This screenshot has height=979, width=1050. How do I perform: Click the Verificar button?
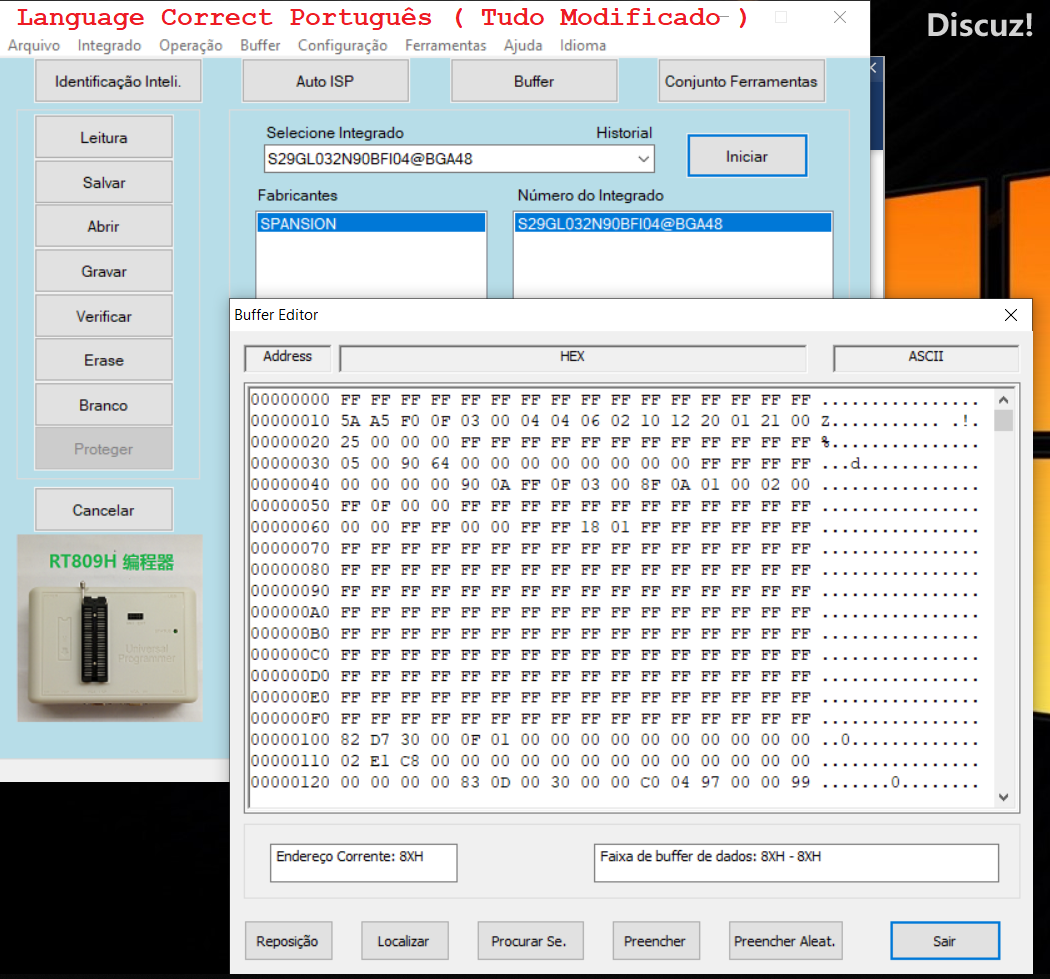tap(104, 316)
